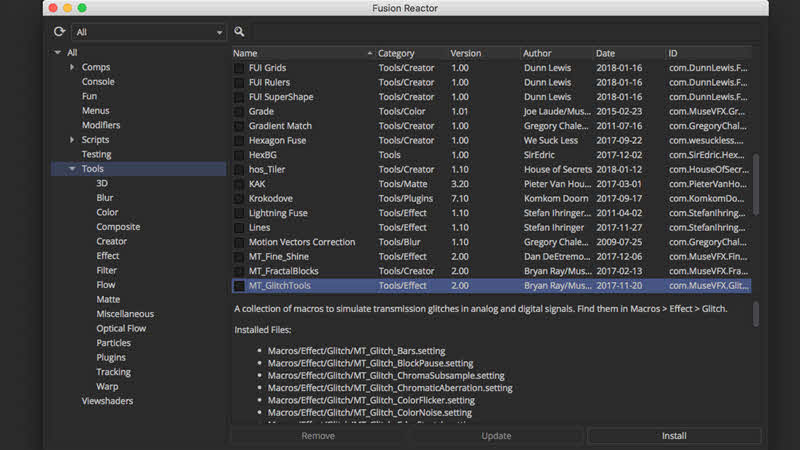This screenshot has width=800, height=450.
Task: Sort the list by Name column
Action: pos(303,53)
